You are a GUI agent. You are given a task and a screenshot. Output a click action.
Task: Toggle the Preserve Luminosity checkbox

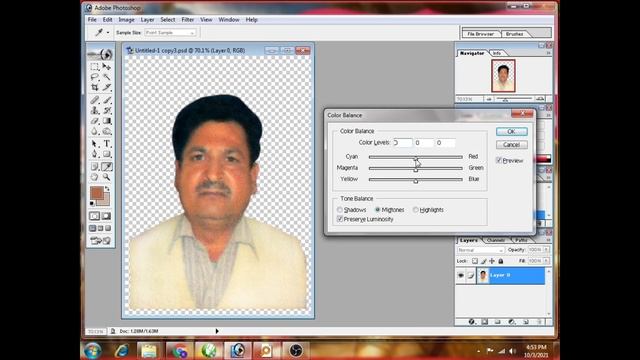pos(340,219)
